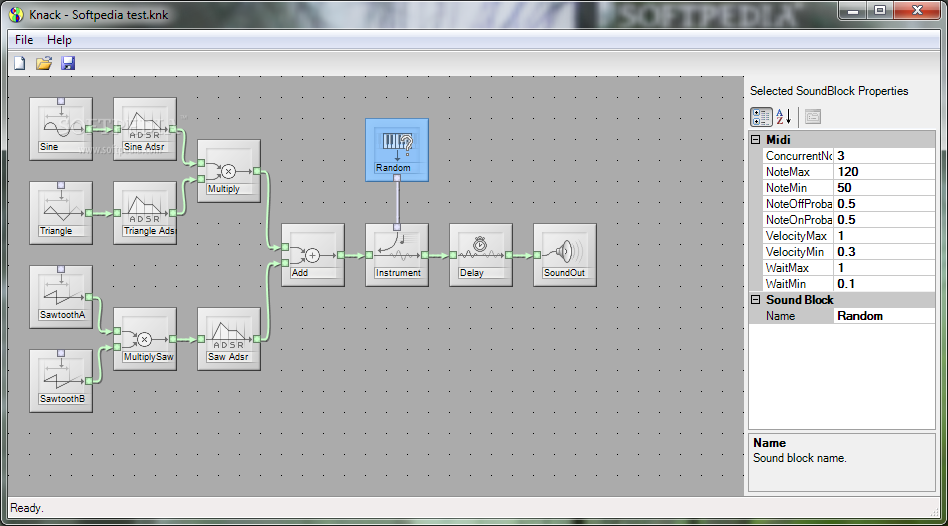Image resolution: width=948 pixels, height=526 pixels.
Task: Edit the WaitMax value 1
Action: [x=885, y=268]
